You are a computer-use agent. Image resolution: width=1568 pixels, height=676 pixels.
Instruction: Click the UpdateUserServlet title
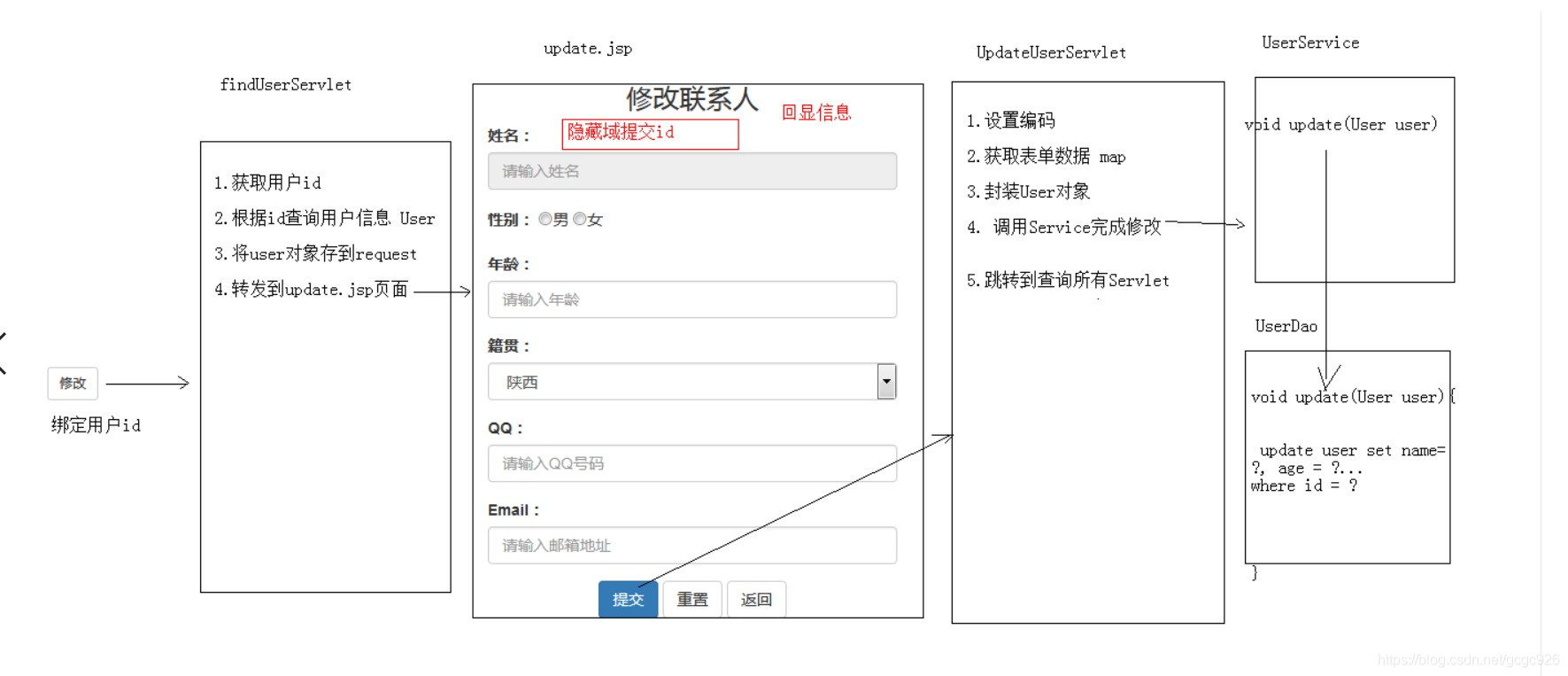[1051, 52]
